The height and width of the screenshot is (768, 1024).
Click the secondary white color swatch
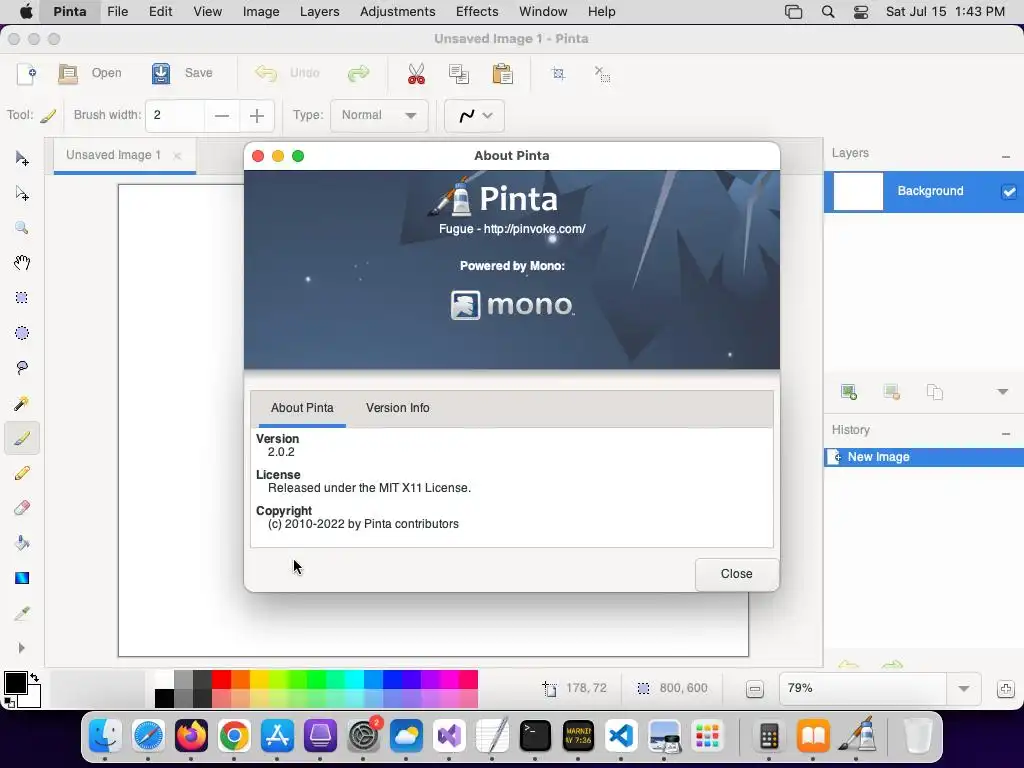[x=32, y=701]
